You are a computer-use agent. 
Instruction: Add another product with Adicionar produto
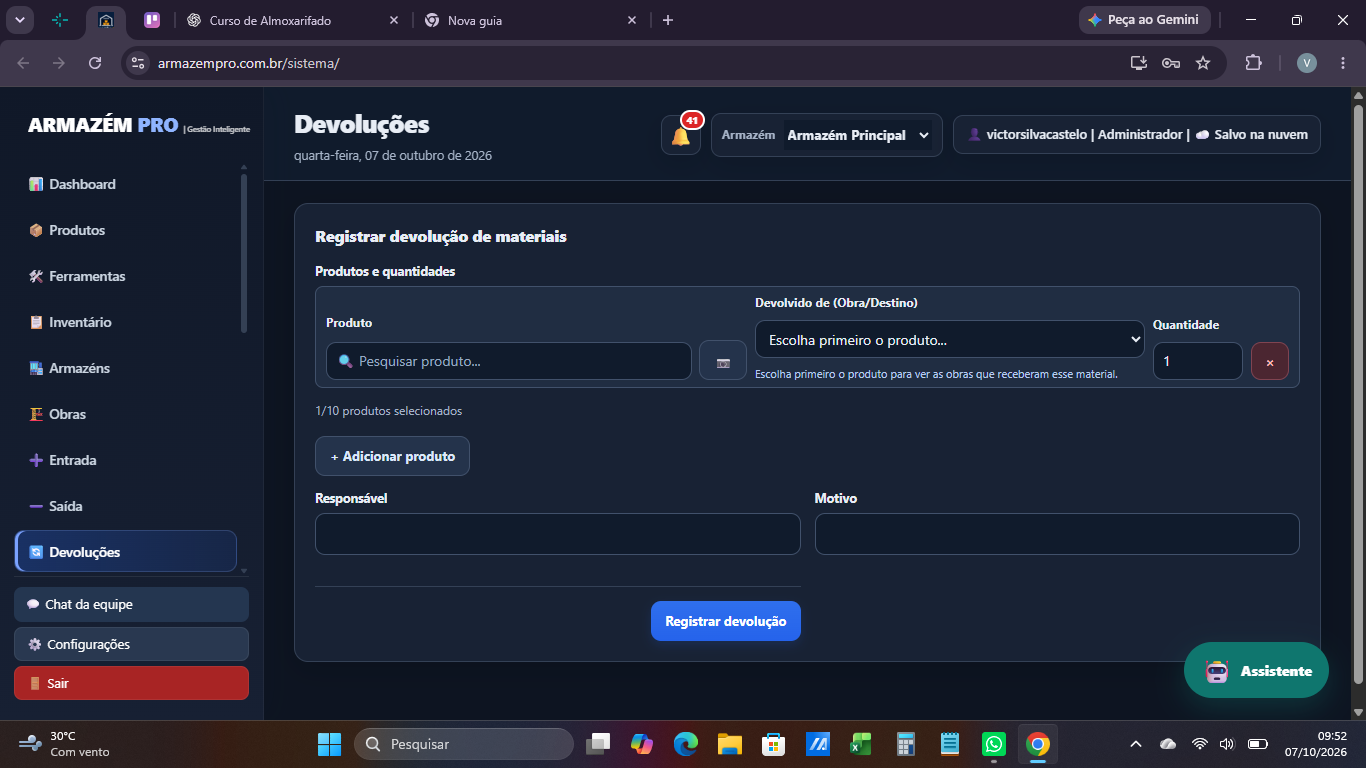392,456
